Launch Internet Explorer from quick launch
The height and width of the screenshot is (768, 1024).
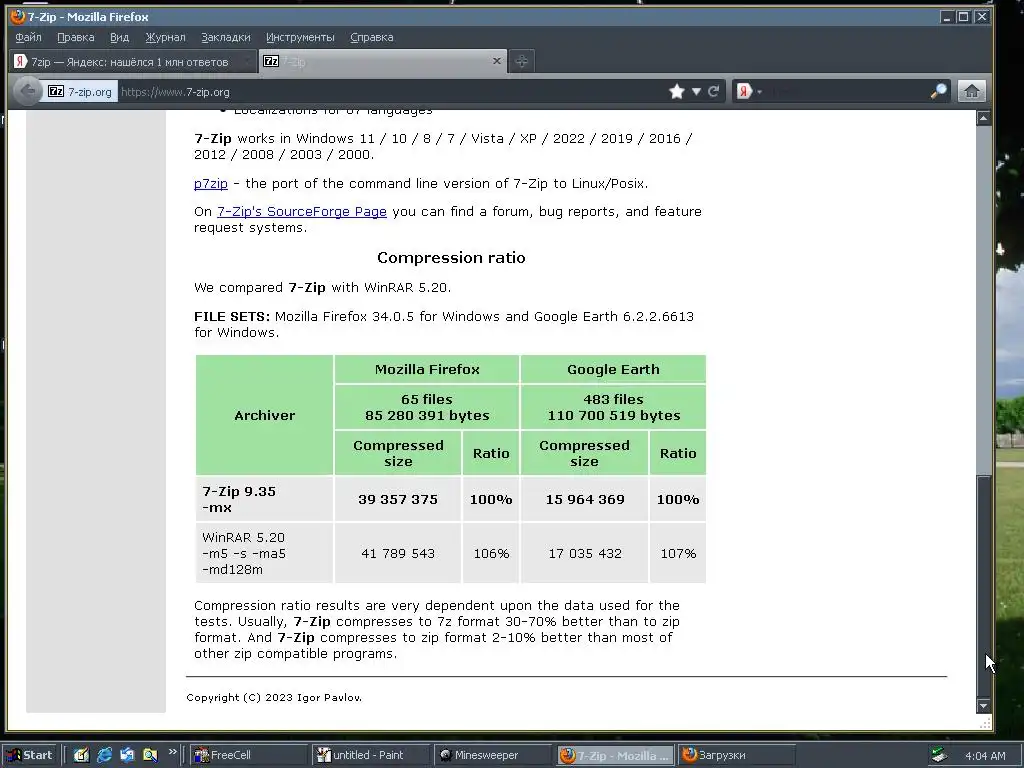[104, 755]
